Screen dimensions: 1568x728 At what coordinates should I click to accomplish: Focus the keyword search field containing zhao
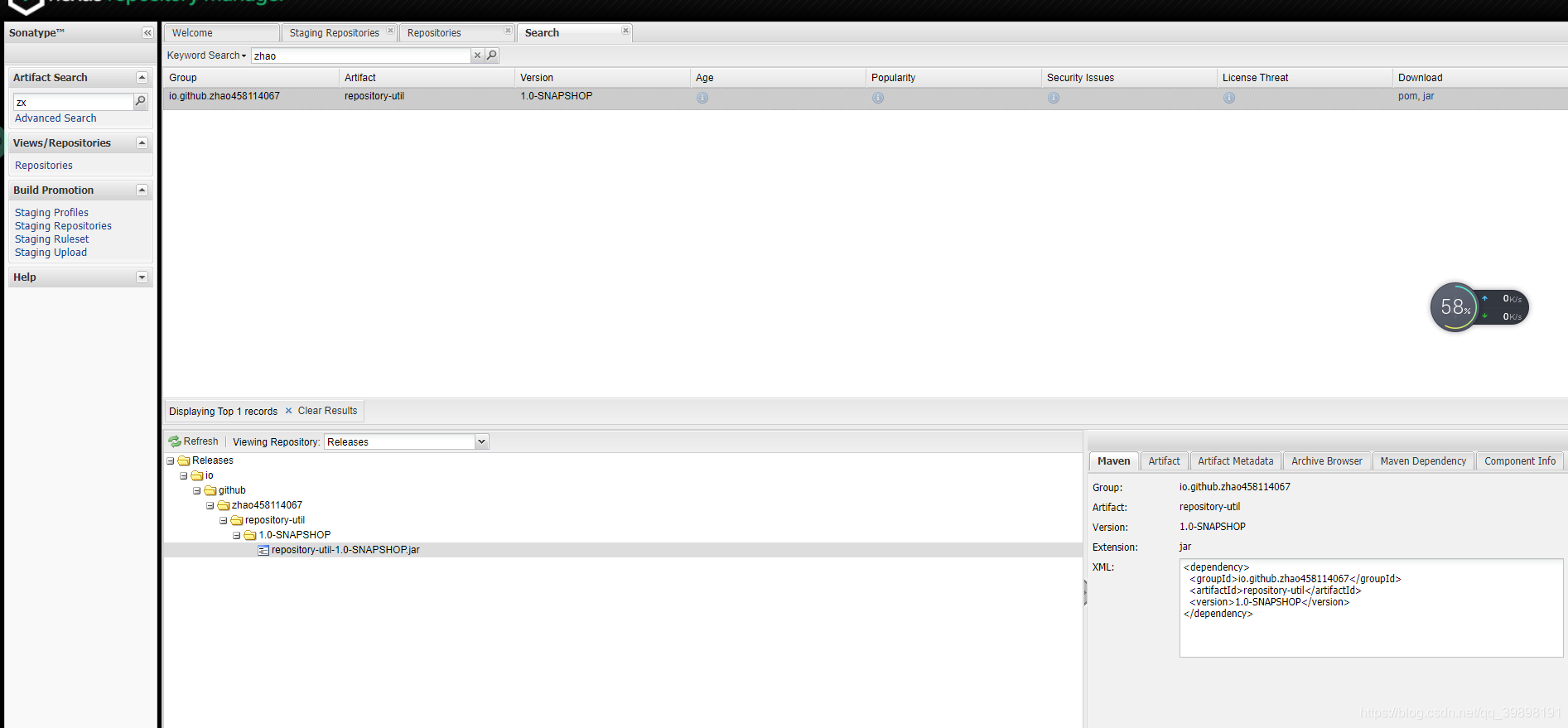(x=361, y=55)
